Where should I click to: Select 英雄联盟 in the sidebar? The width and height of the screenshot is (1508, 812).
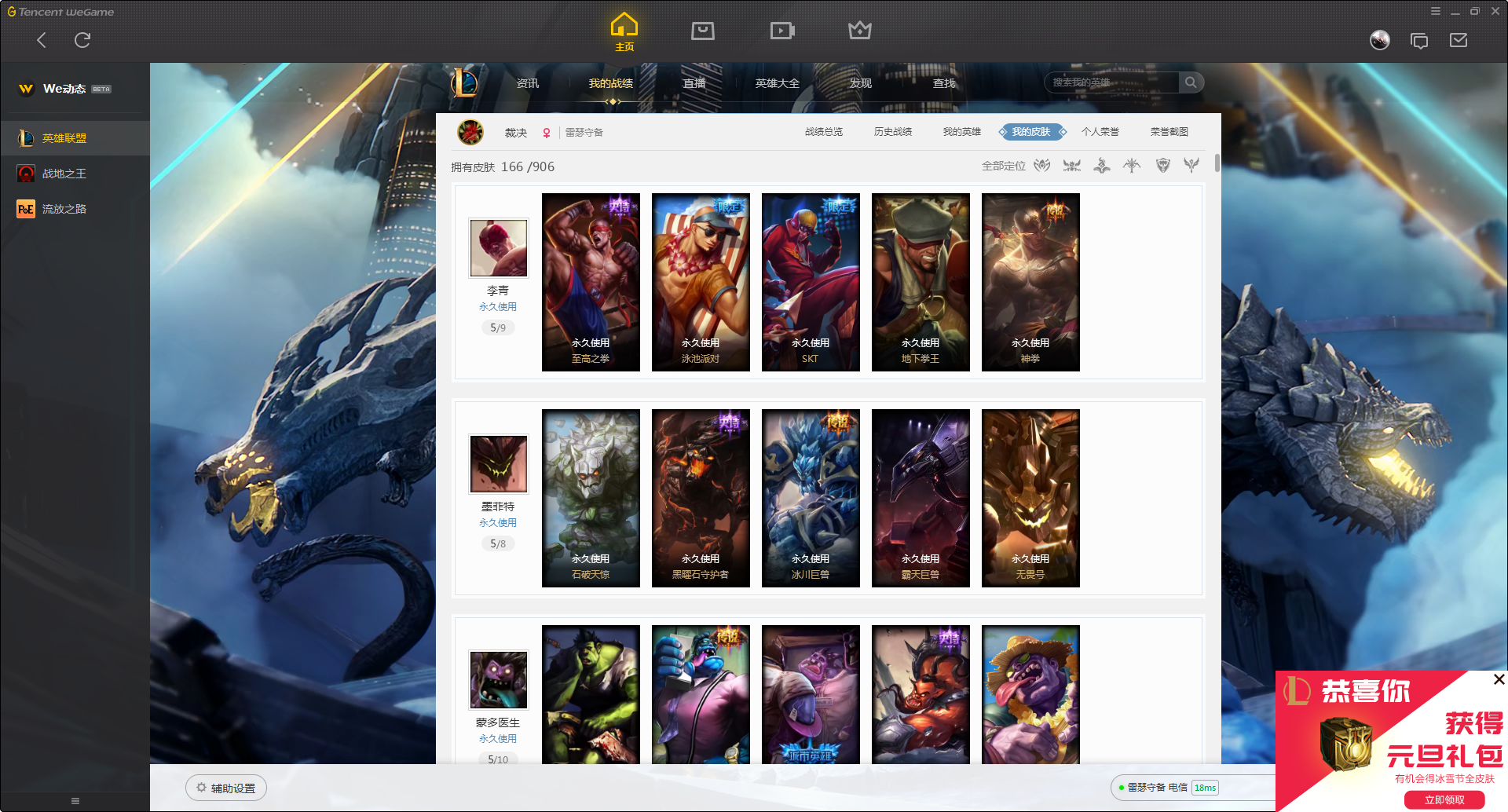[x=75, y=138]
